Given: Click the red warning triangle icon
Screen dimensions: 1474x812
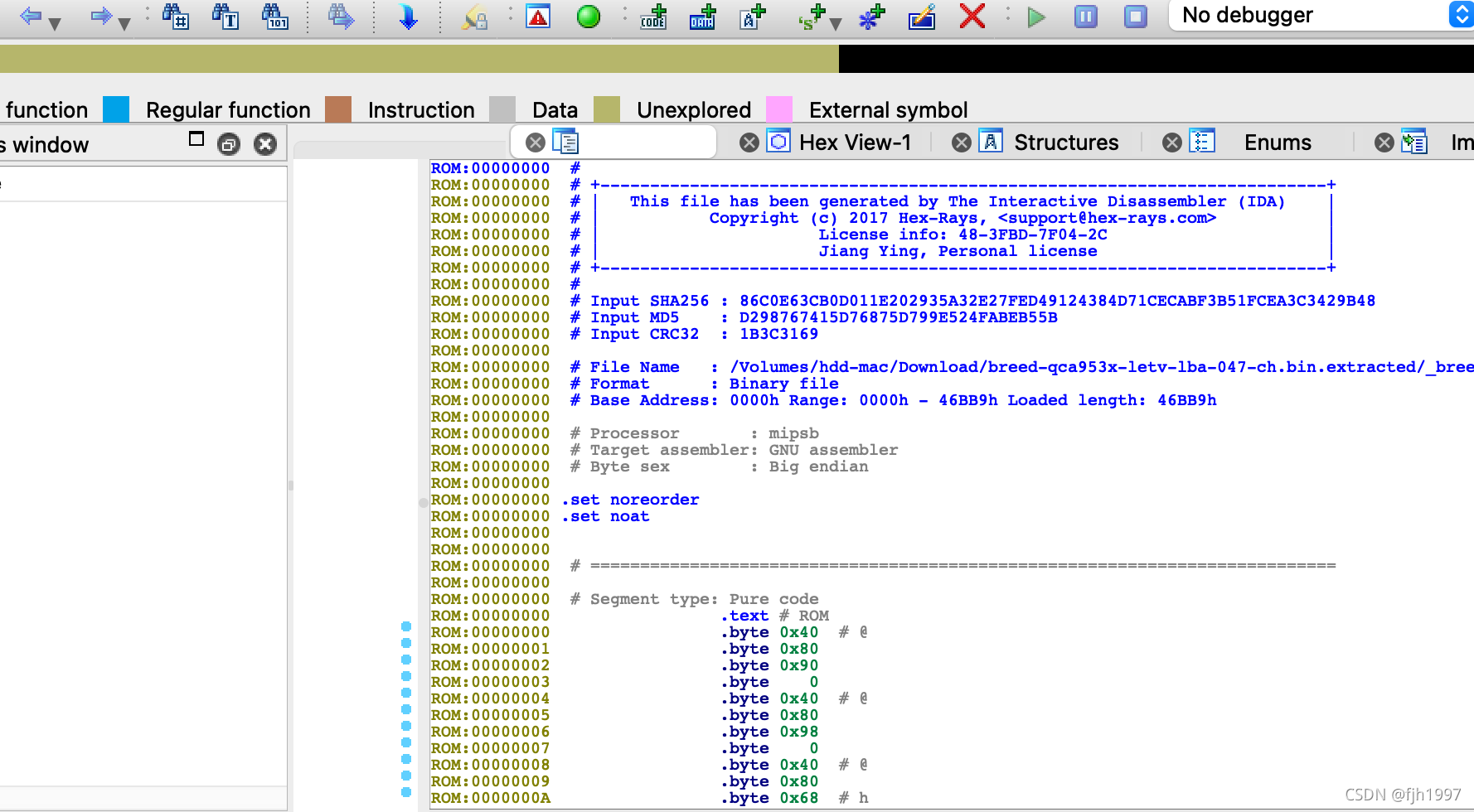Looking at the screenshot, I should click(x=538, y=16).
